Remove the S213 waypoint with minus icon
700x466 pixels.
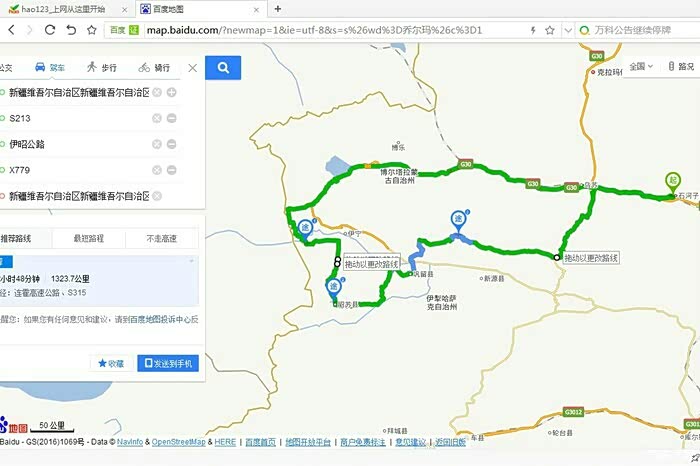(171, 118)
